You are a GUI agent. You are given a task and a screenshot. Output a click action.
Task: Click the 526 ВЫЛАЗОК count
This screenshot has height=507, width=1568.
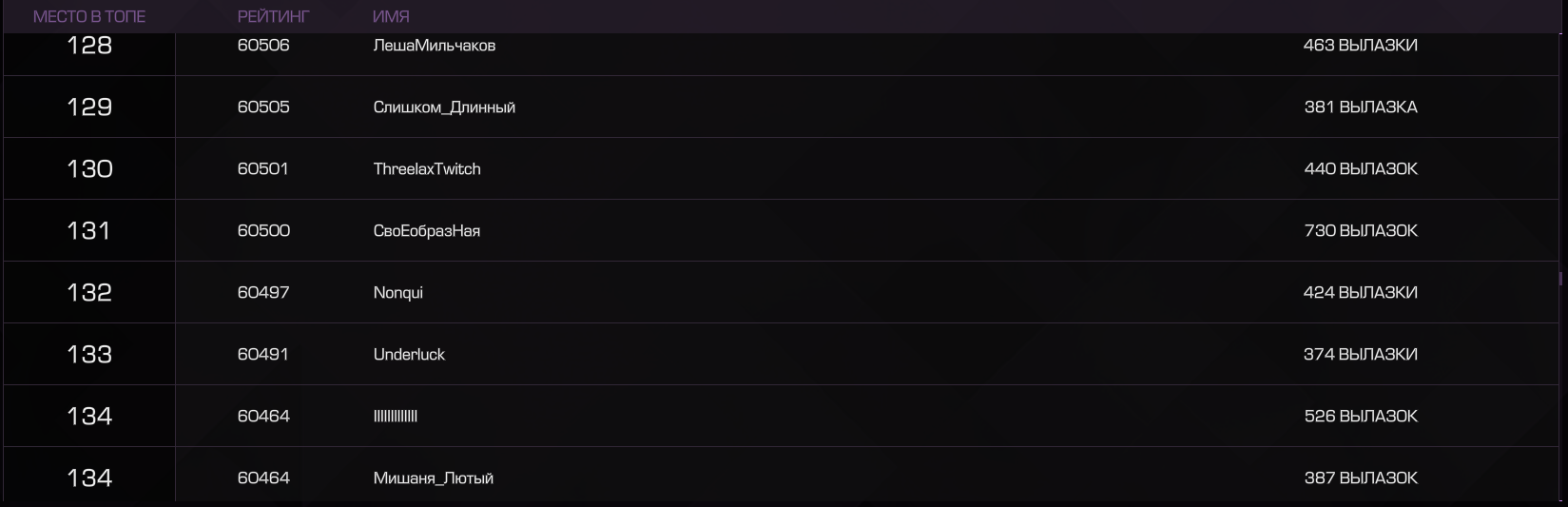tap(1361, 417)
